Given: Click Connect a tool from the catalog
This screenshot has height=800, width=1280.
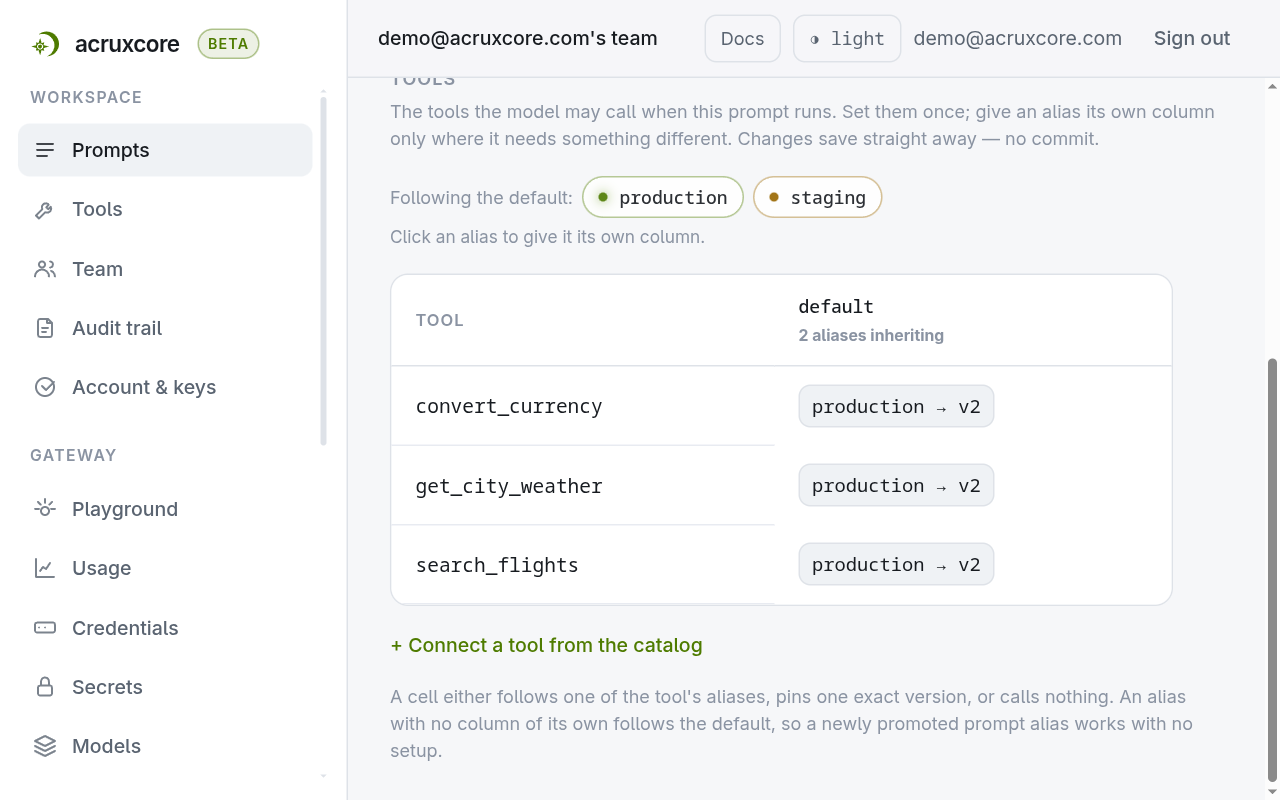Looking at the screenshot, I should (546, 645).
